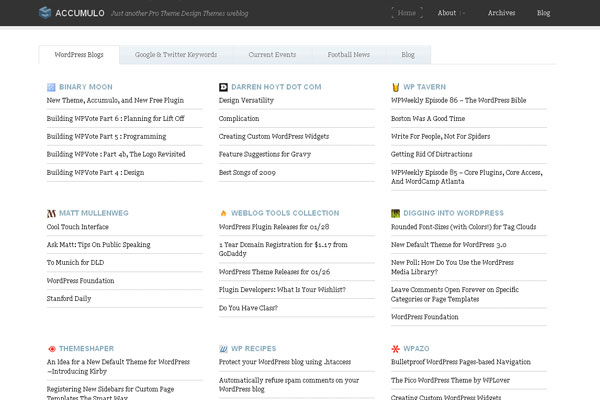
Task: Open 'Best Songs of 2009' post
Action: (x=247, y=173)
